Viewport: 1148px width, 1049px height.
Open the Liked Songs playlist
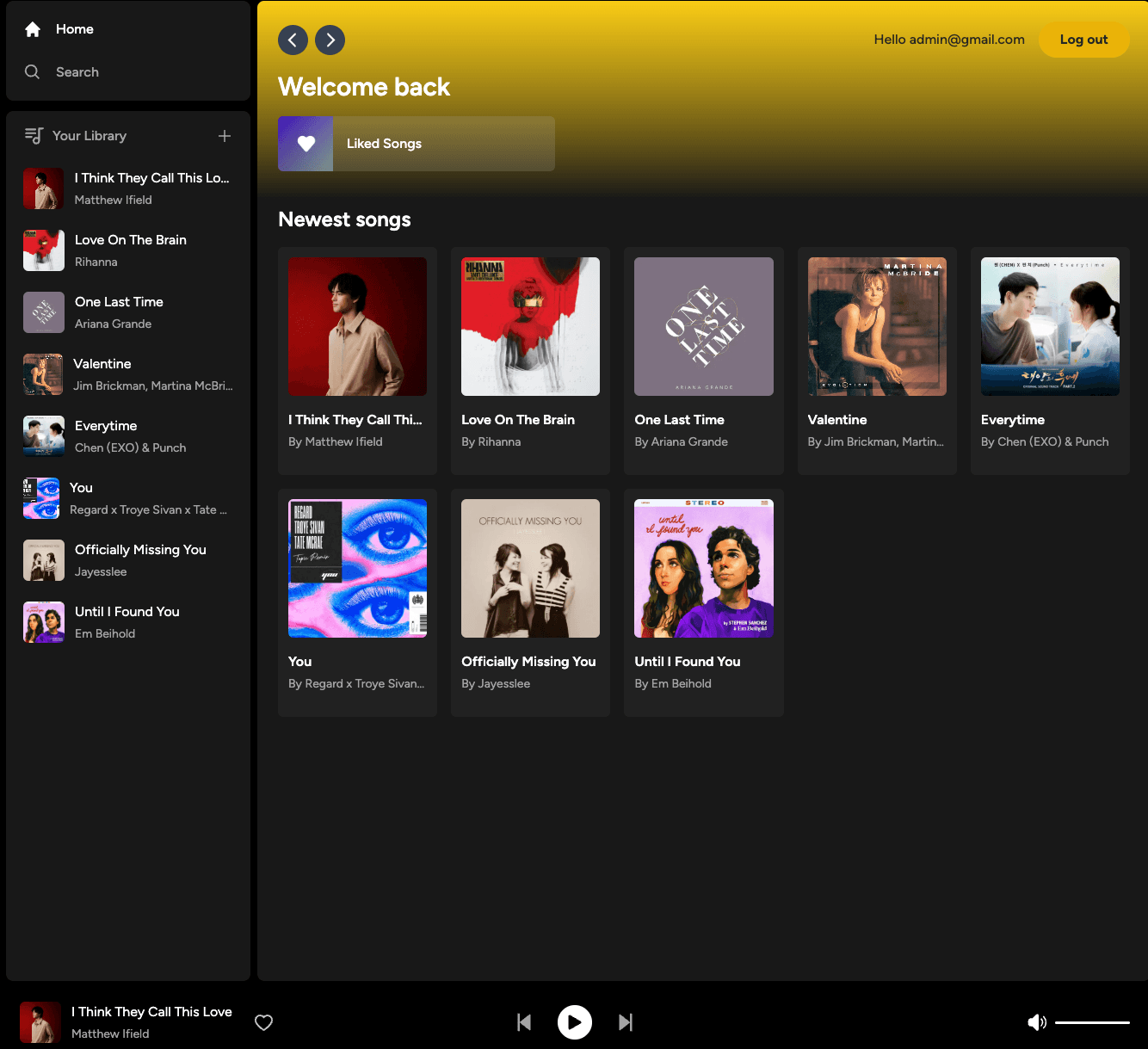[416, 143]
